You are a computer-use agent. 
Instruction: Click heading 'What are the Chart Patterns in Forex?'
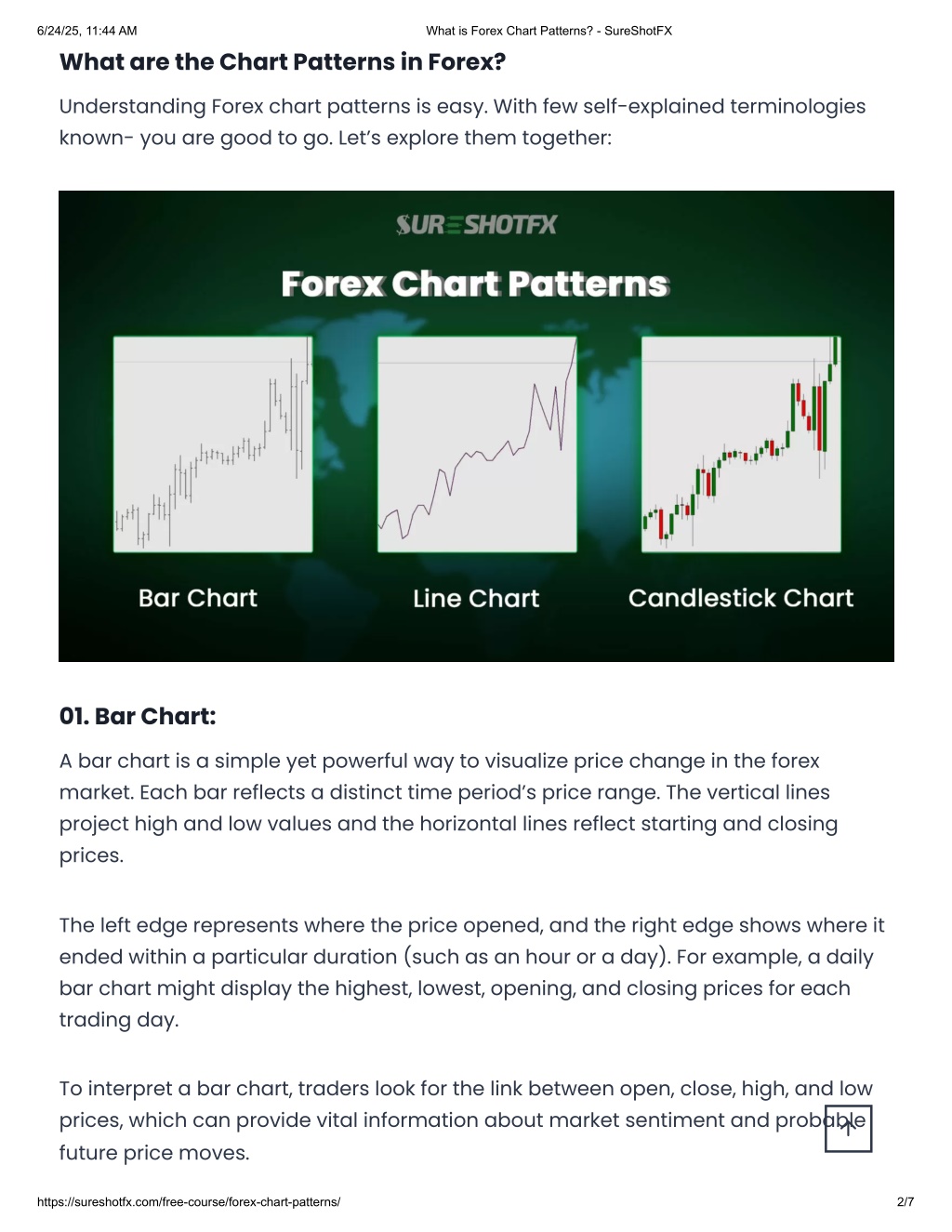coord(283,62)
